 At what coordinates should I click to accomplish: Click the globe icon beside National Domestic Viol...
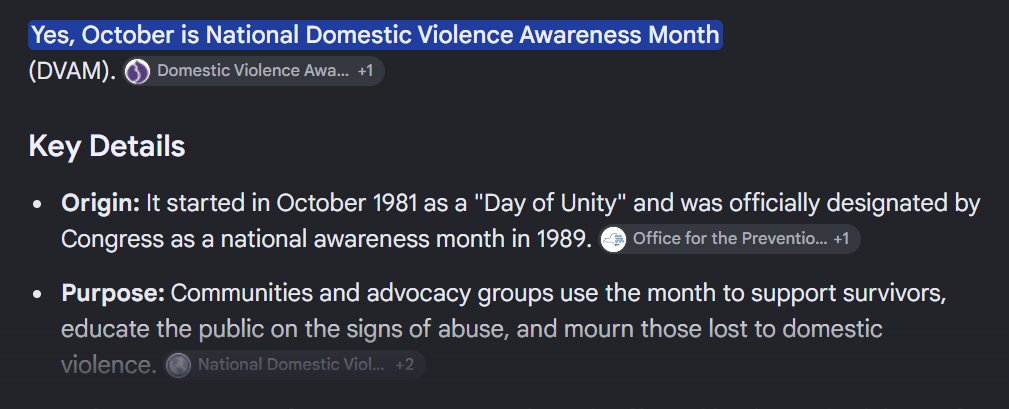(178, 365)
